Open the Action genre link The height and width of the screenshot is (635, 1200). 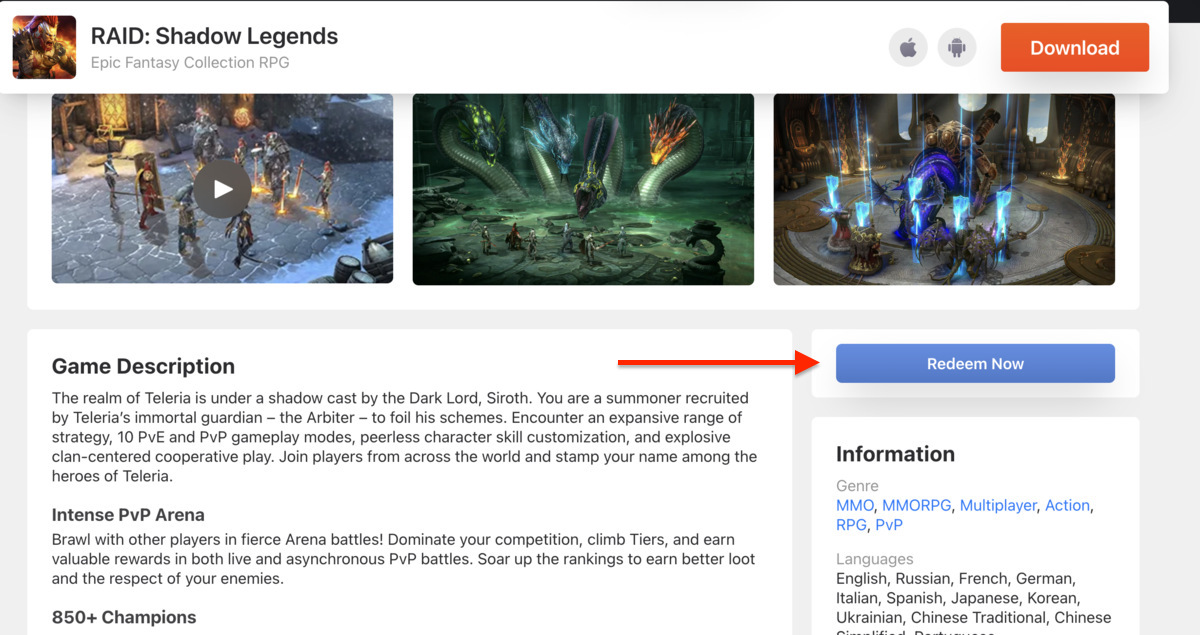coord(1067,505)
